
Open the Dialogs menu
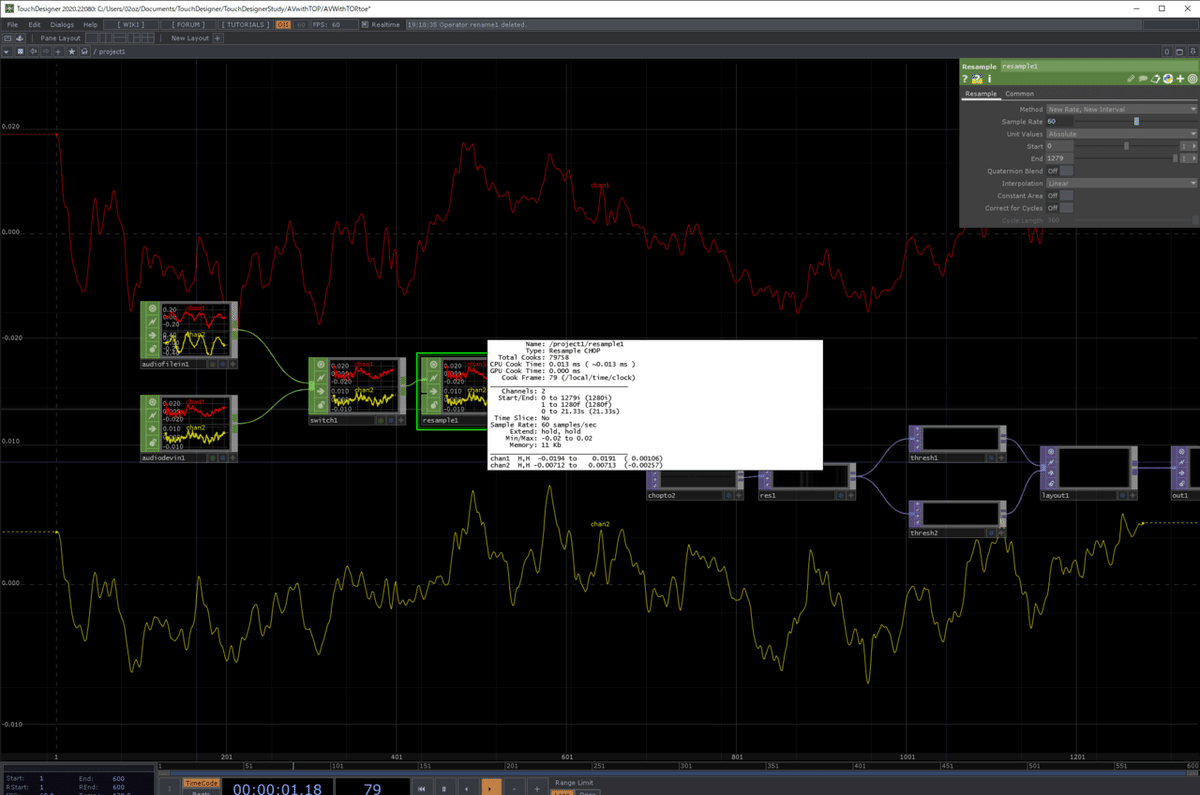pyautogui.click(x=62, y=25)
